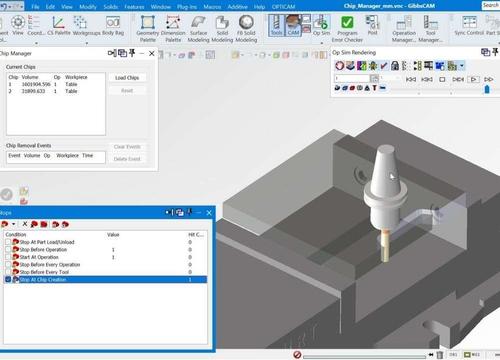Enable Stop Before Every Operation checkbox
500x360 pixels.
pyautogui.click(x=8, y=265)
